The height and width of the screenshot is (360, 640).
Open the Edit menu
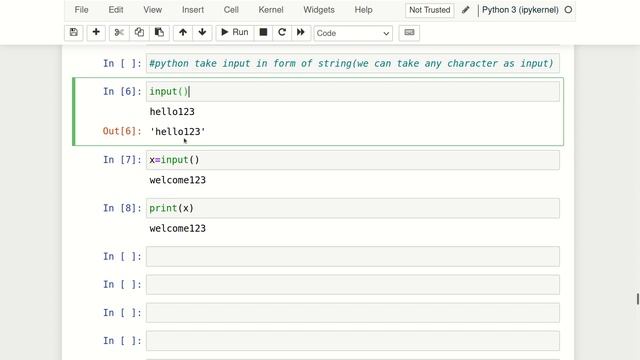point(116,10)
